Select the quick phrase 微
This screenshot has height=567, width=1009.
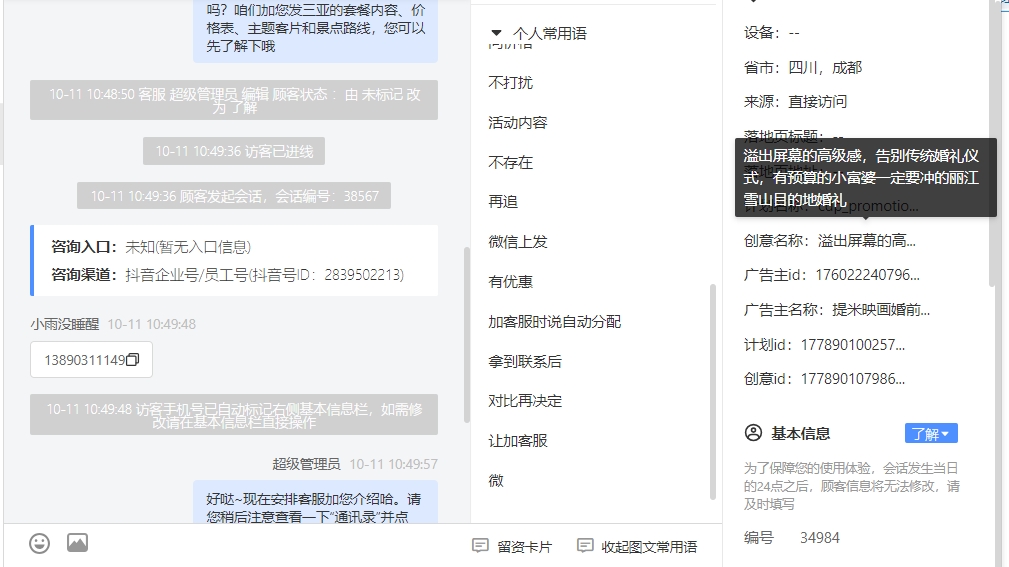(495, 480)
